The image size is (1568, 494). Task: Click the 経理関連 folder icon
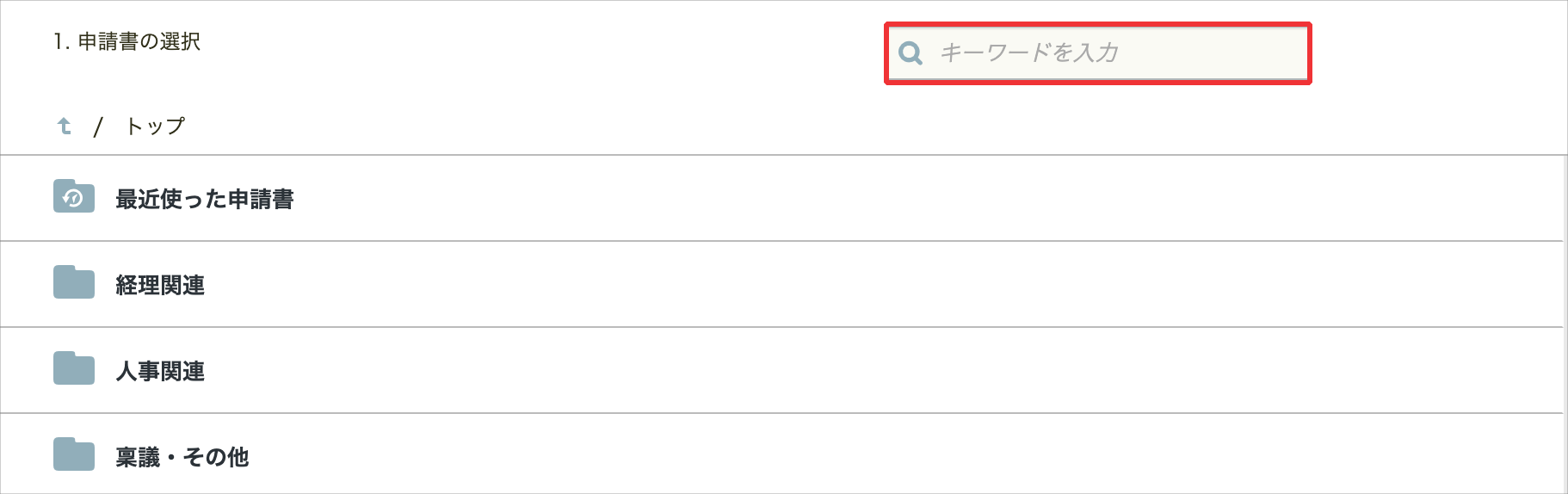click(x=74, y=282)
